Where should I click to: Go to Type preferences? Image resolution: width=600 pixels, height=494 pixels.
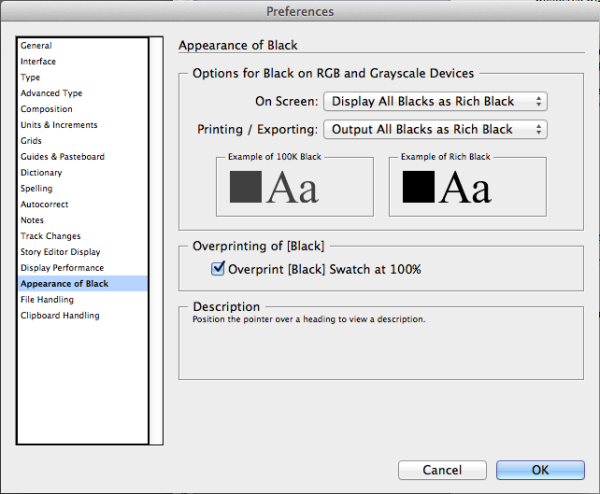coord(31,78)
